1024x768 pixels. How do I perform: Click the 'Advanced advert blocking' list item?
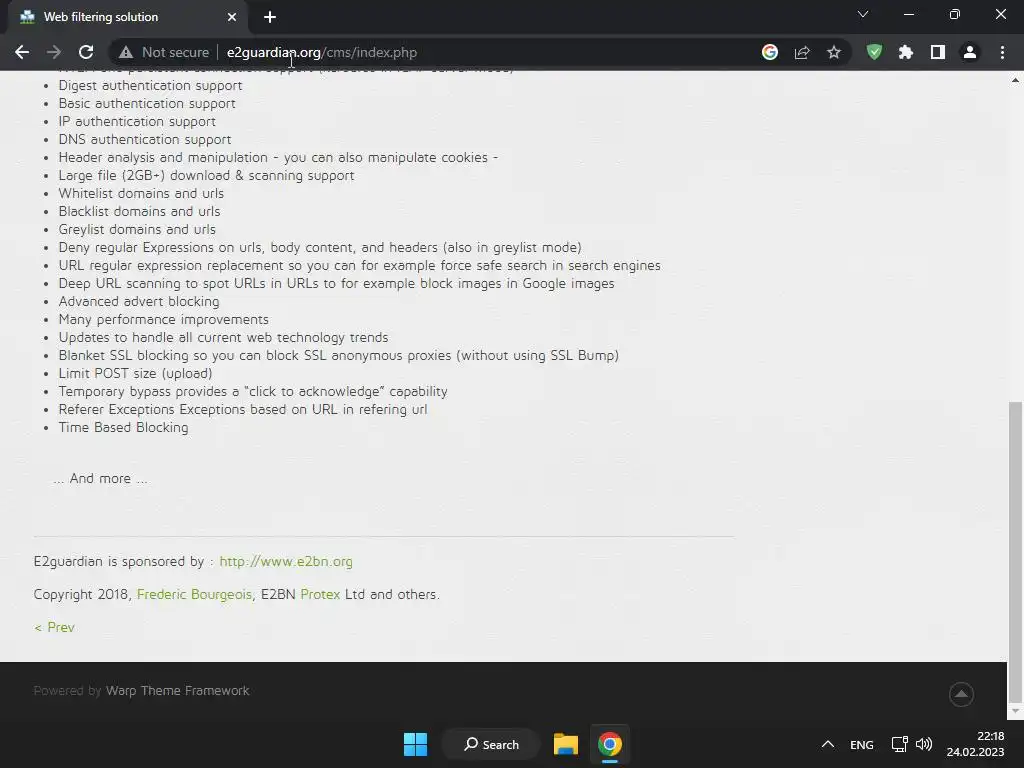click(139, 301)
